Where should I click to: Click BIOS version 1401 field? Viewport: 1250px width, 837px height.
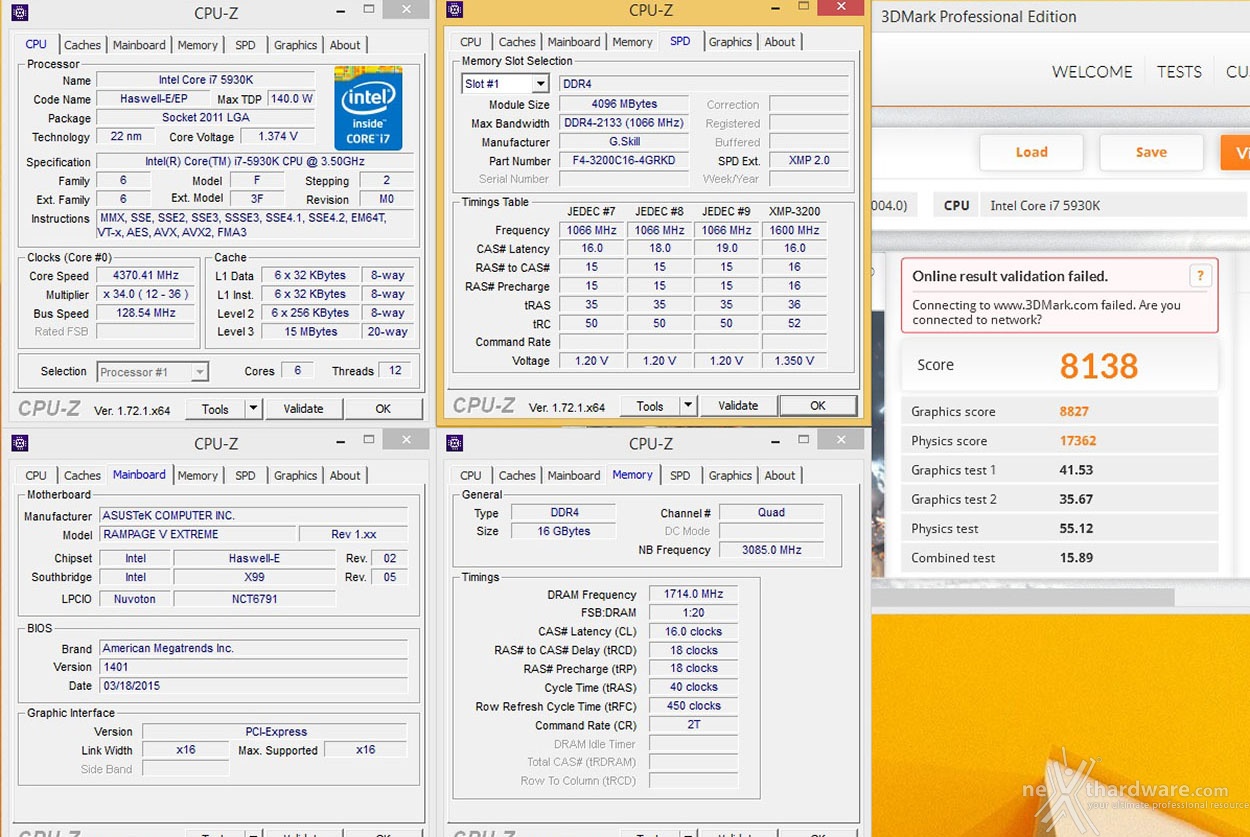253,667
